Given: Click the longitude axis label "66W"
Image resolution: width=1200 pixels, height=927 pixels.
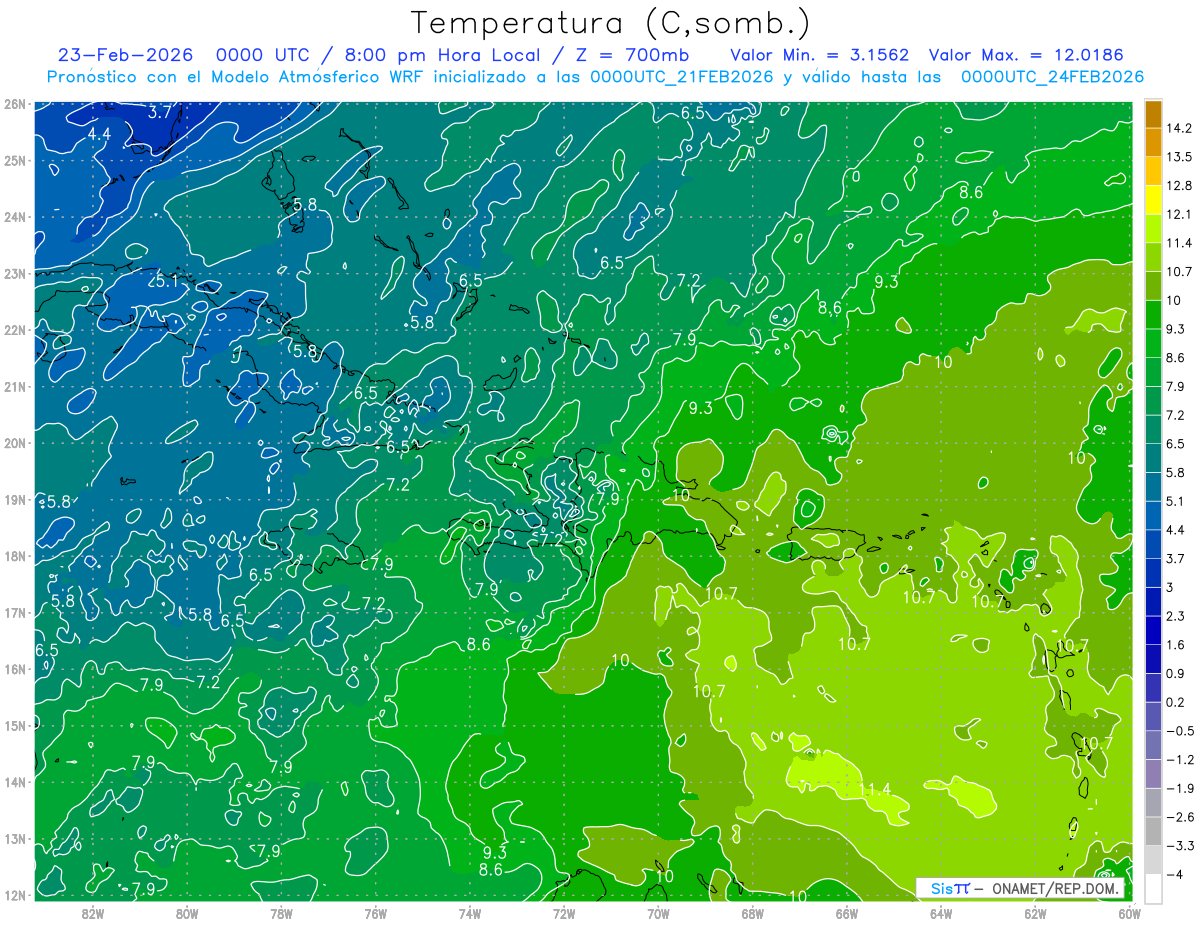Looking at the screenshot, I should [x=847, y=912].
